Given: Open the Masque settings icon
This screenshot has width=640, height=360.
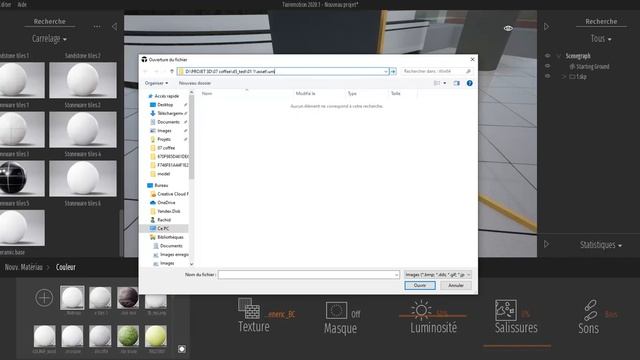Looking at the screenshot, I should point(336,311).
